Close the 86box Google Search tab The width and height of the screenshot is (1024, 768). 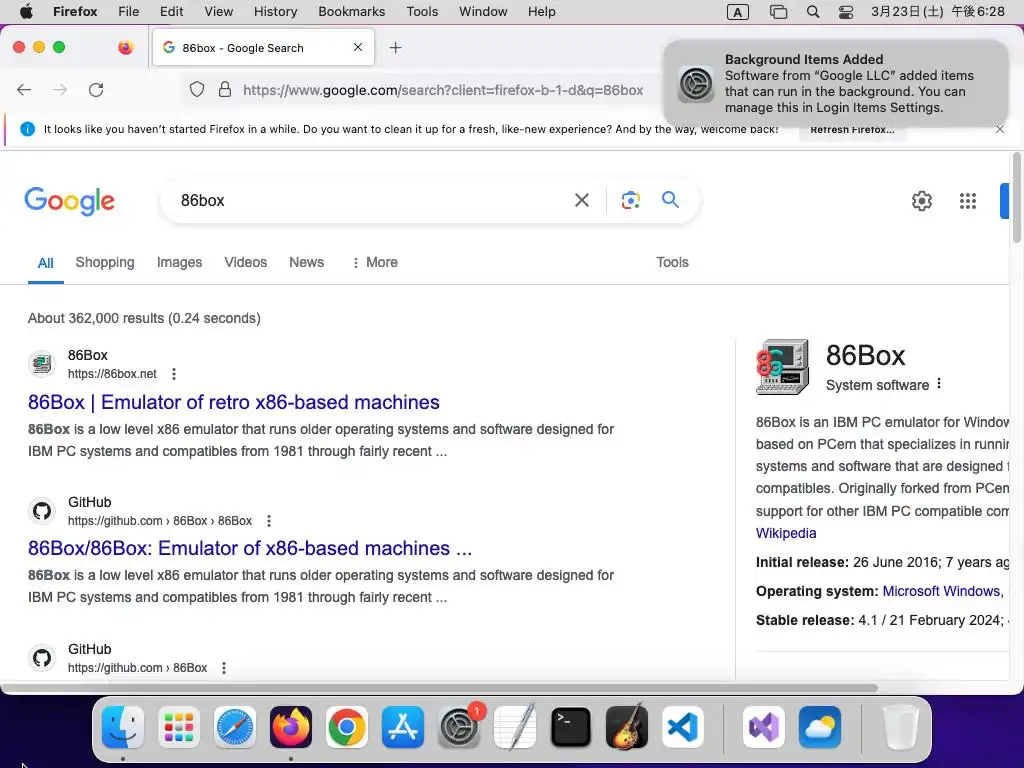point(358,47)
